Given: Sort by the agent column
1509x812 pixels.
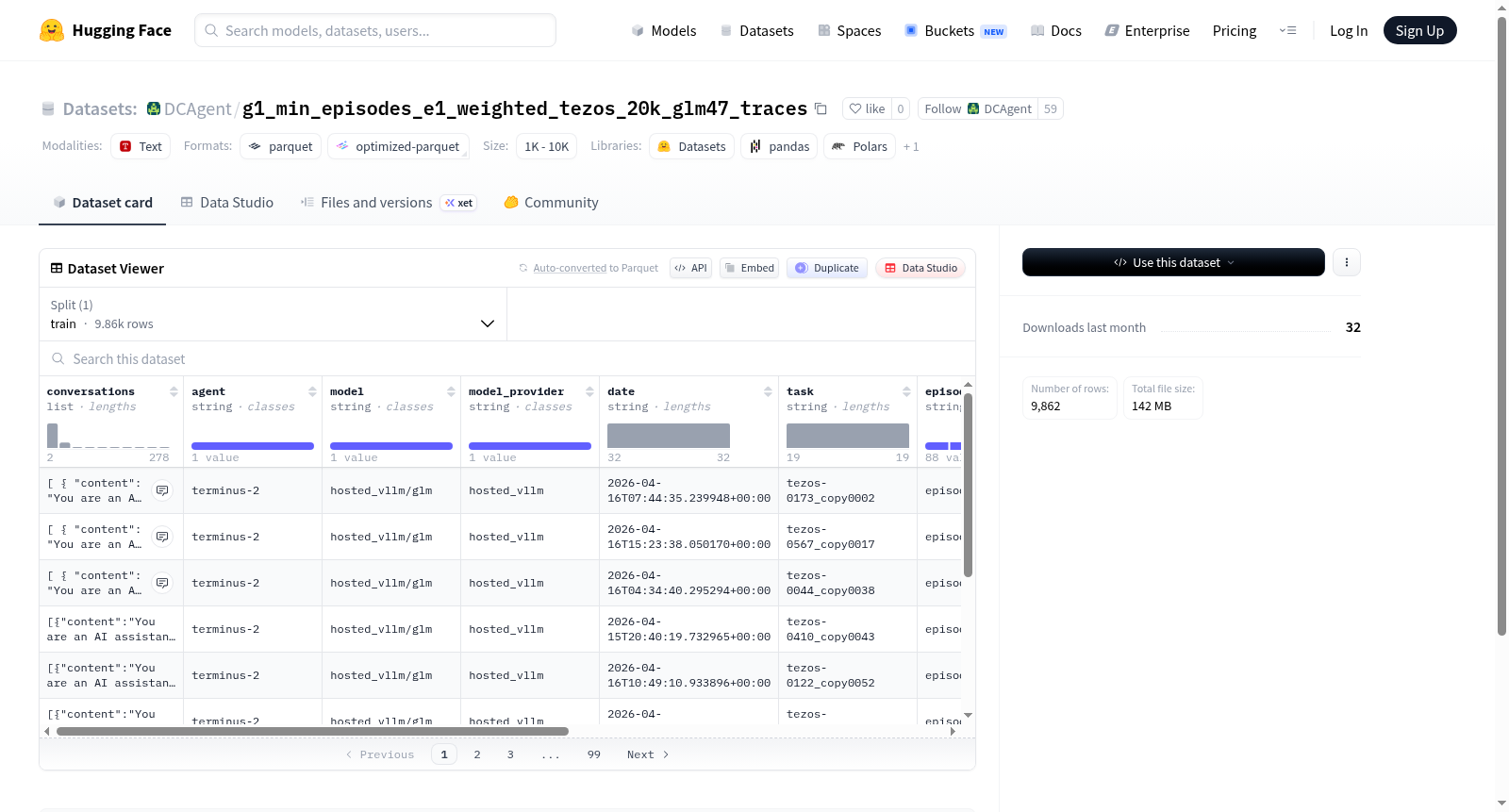Looking at the screenshot, I should (312, 391).
